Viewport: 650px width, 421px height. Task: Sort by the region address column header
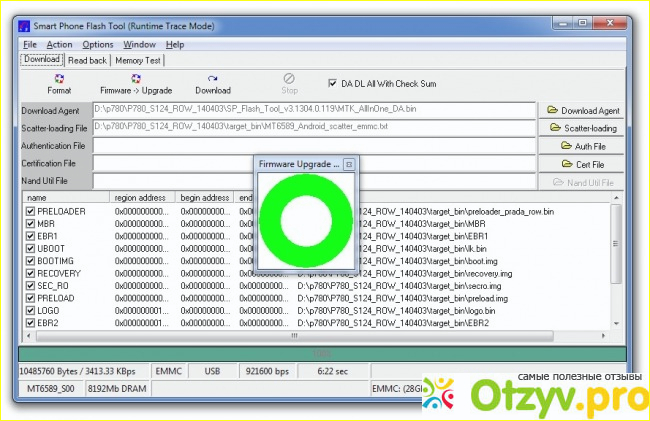(143, 198)
